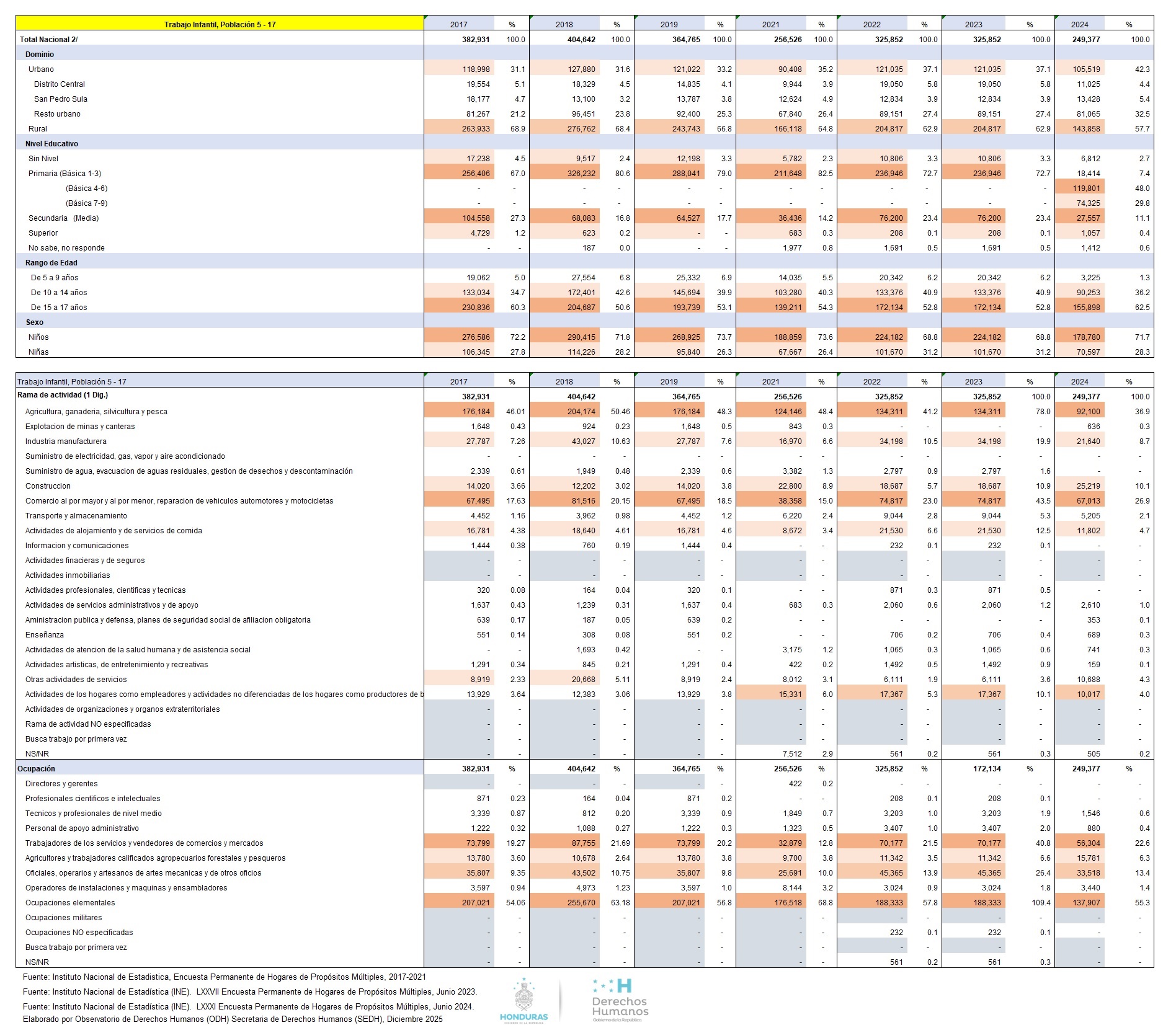Click the Construccion row label

coord(48,486)
